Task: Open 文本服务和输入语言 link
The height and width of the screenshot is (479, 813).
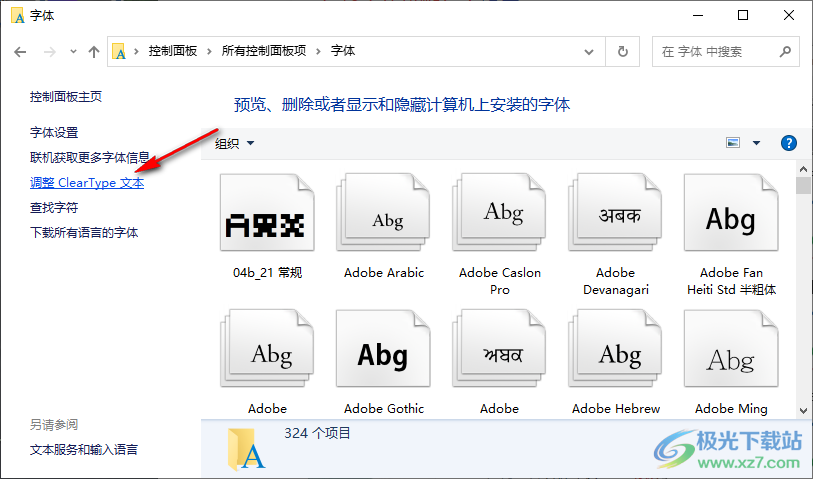Action: coord(84,449)
